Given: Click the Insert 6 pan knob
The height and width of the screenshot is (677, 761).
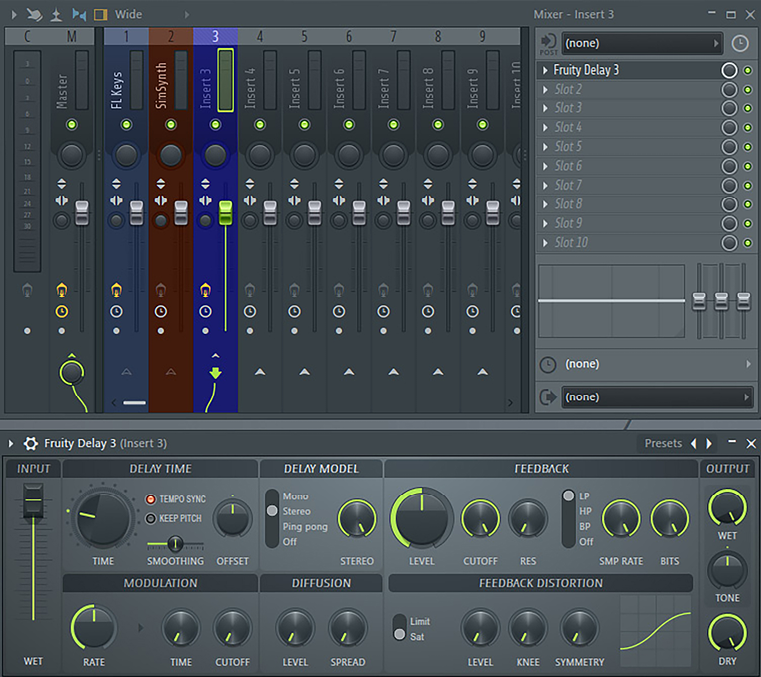Looking at the screenshot, I should 349,155.
